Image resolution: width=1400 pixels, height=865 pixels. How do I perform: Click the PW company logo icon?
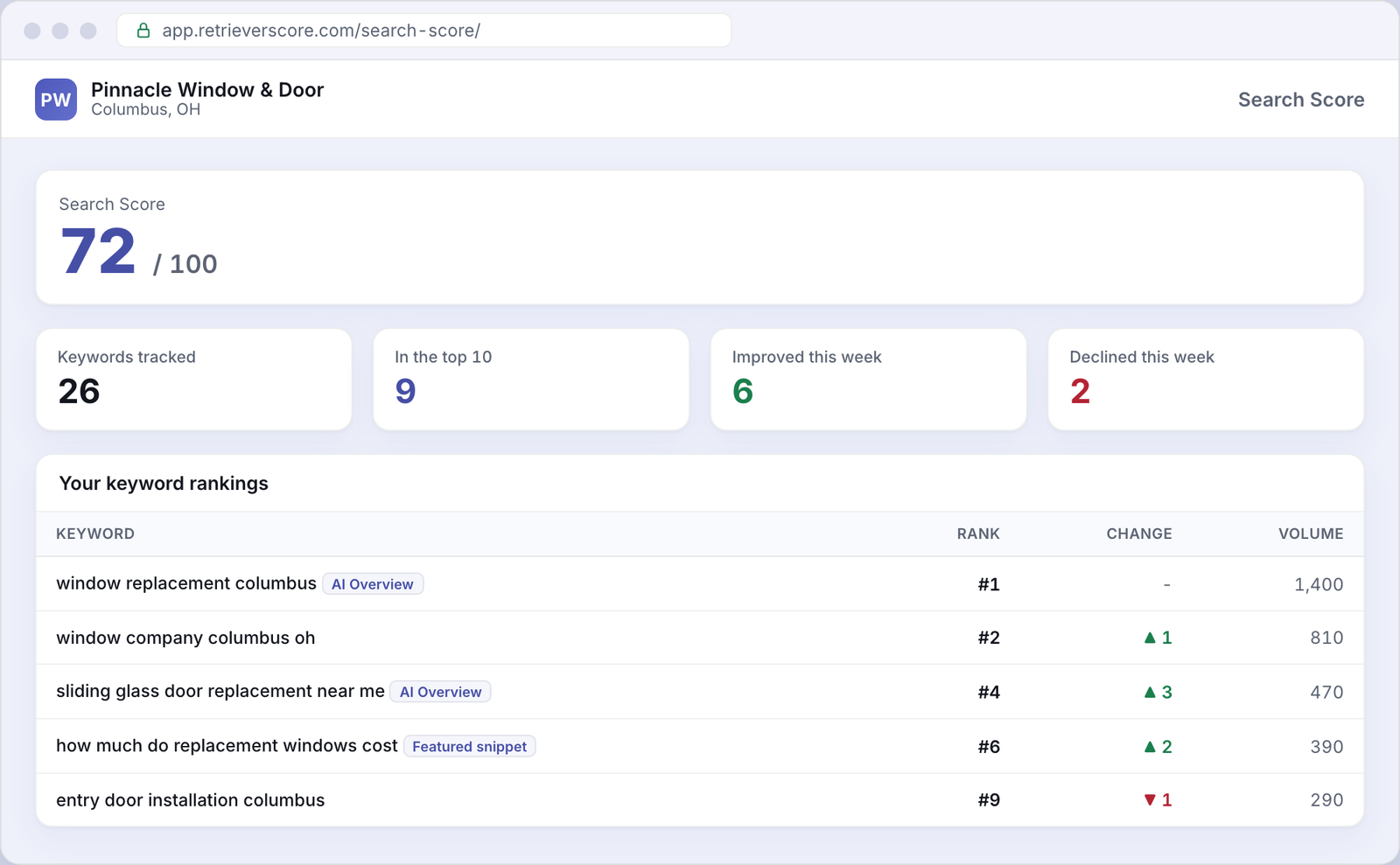(x=56, y=100)
